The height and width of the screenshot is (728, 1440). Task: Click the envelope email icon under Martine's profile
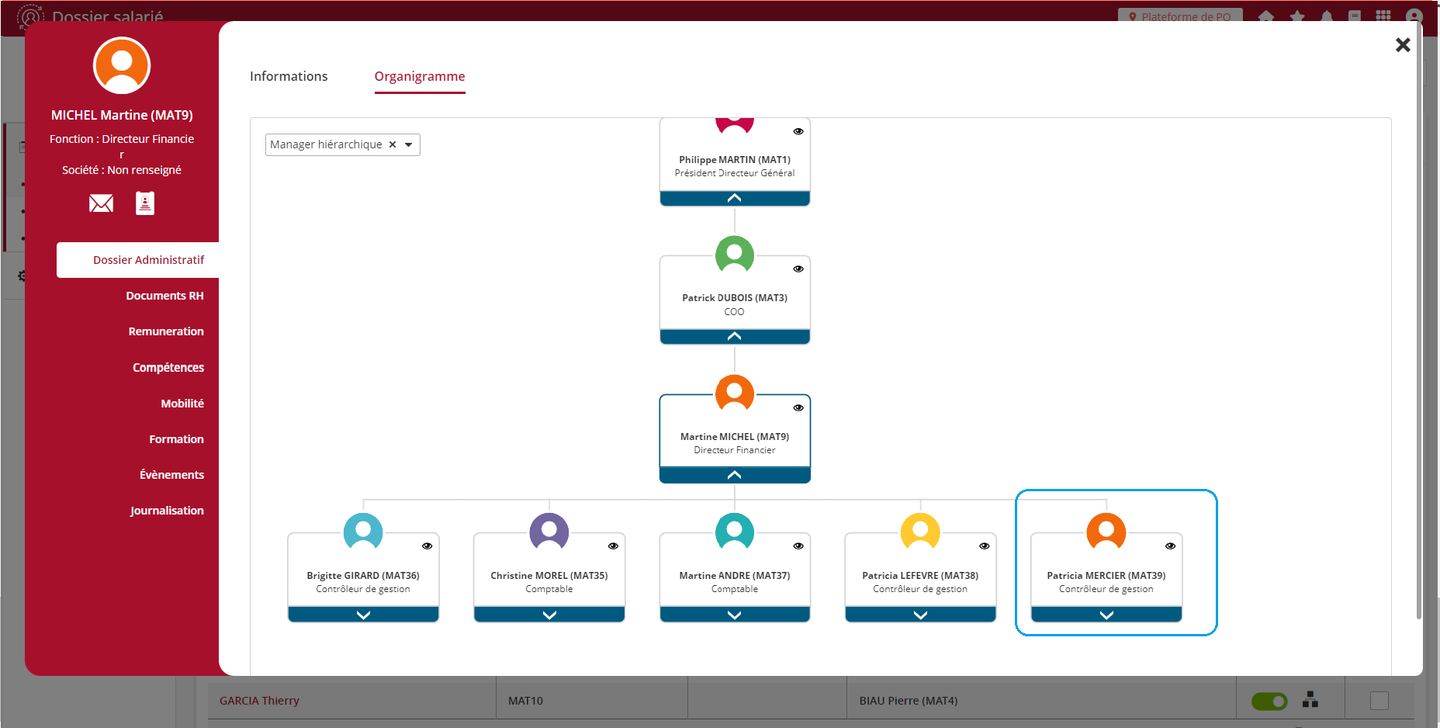point(101,204)
